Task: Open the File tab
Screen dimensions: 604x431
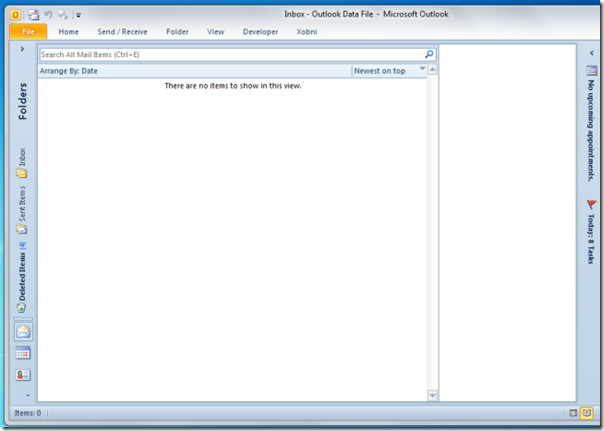Action: point(28,32)
